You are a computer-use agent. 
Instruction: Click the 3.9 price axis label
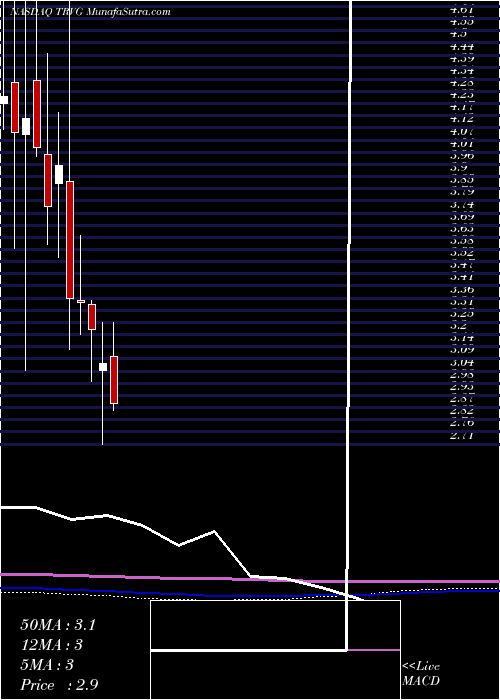[x=459, y=168]
